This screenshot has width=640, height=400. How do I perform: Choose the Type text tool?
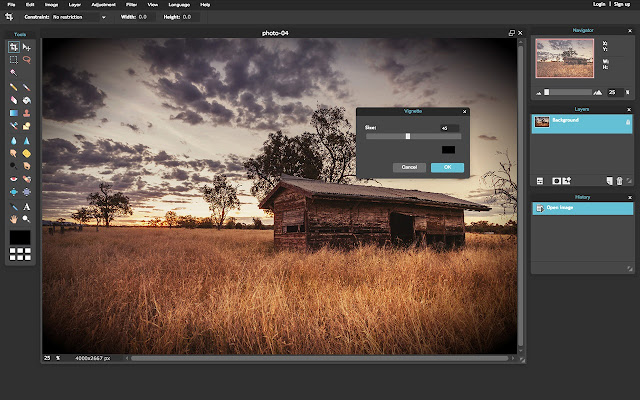(27, 206)
